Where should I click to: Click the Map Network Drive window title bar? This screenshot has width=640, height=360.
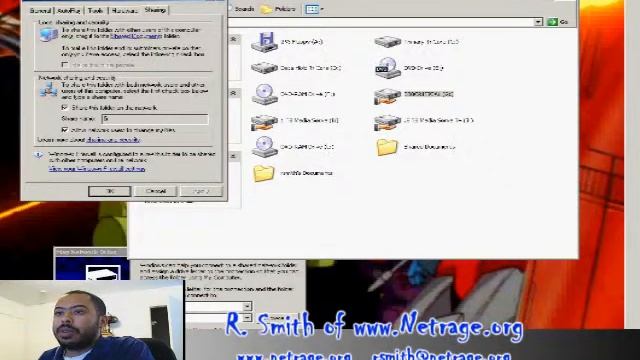[91, 252]
